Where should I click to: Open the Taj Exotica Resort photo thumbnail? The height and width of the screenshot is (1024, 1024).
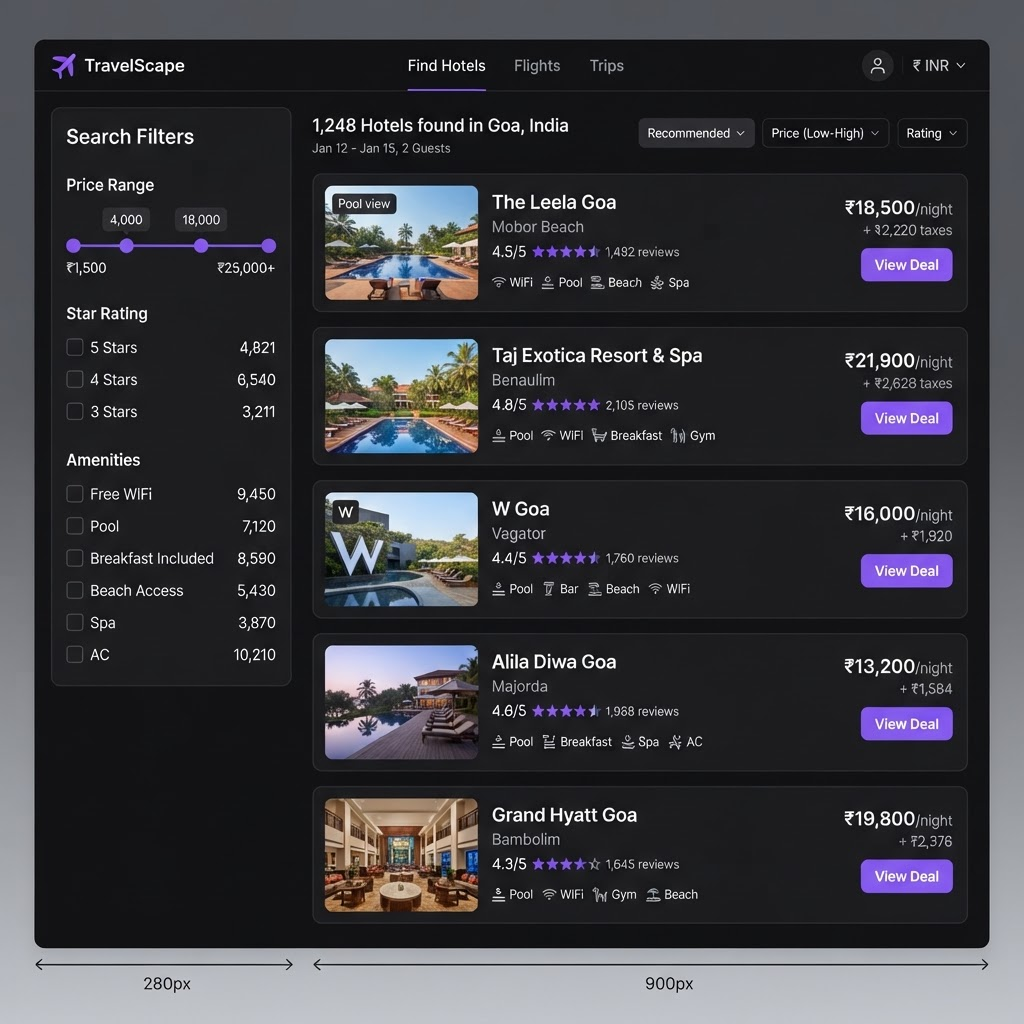(x=401, y=396)
